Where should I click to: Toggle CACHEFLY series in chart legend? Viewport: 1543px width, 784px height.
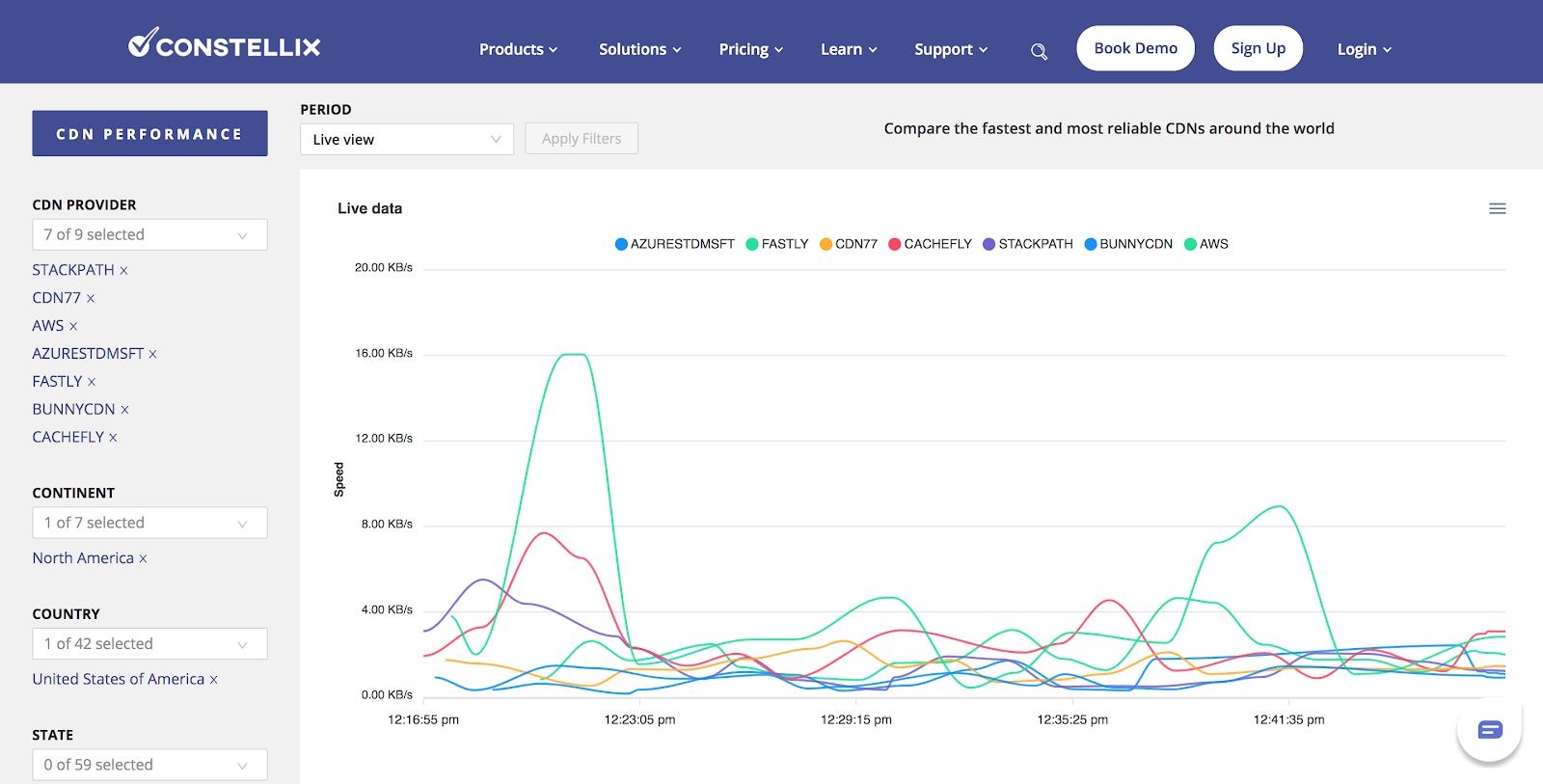(x=931, y=244)
